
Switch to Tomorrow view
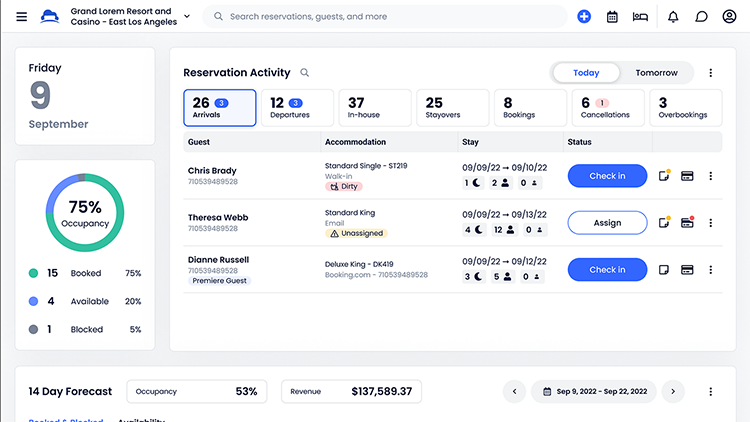pyautogui.click(x=656, y=73)
